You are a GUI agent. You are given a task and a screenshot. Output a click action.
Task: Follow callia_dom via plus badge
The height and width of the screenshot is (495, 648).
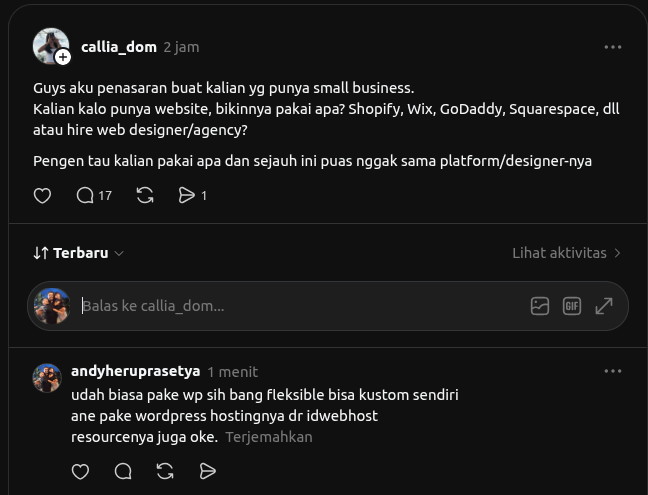click(63, 57)
